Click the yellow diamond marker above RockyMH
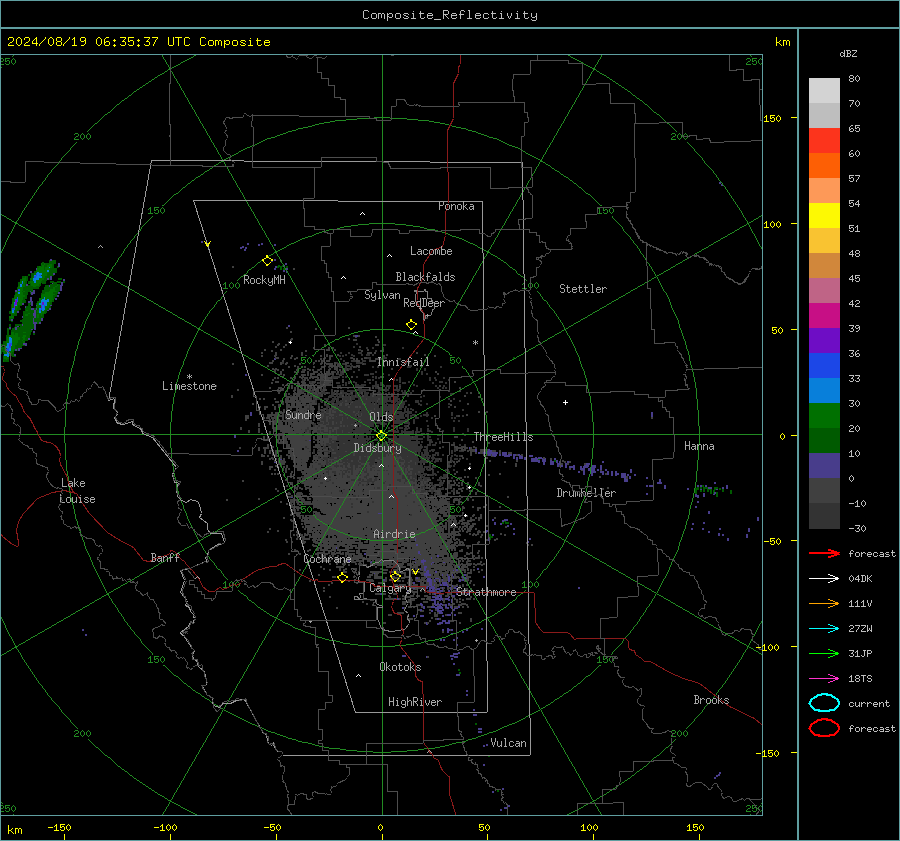This screenshot has height=841, width=900. (x=267, y=261)
